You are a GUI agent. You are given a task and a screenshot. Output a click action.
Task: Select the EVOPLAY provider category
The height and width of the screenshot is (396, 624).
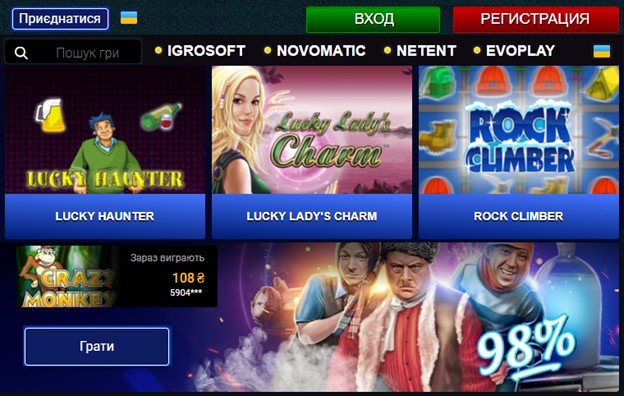click(521, 51)
